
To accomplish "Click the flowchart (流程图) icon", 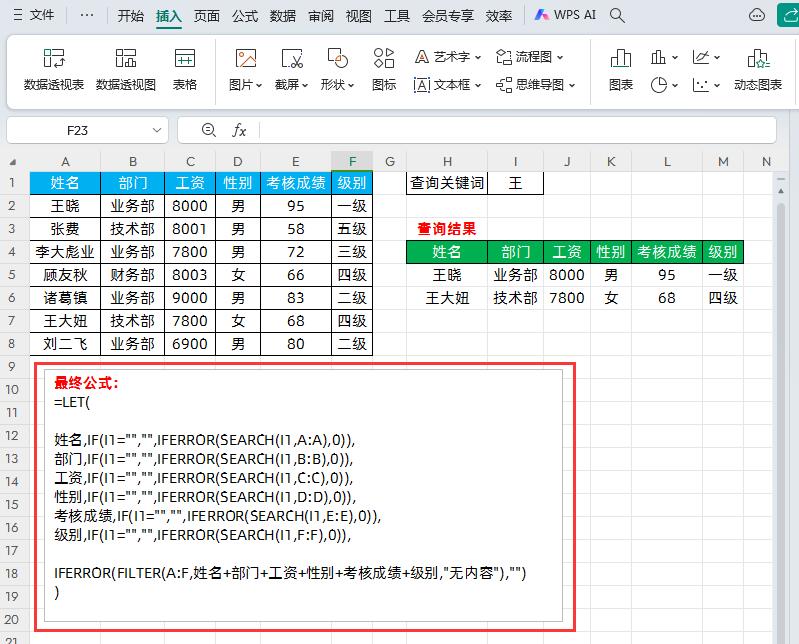I will point(504,57).
